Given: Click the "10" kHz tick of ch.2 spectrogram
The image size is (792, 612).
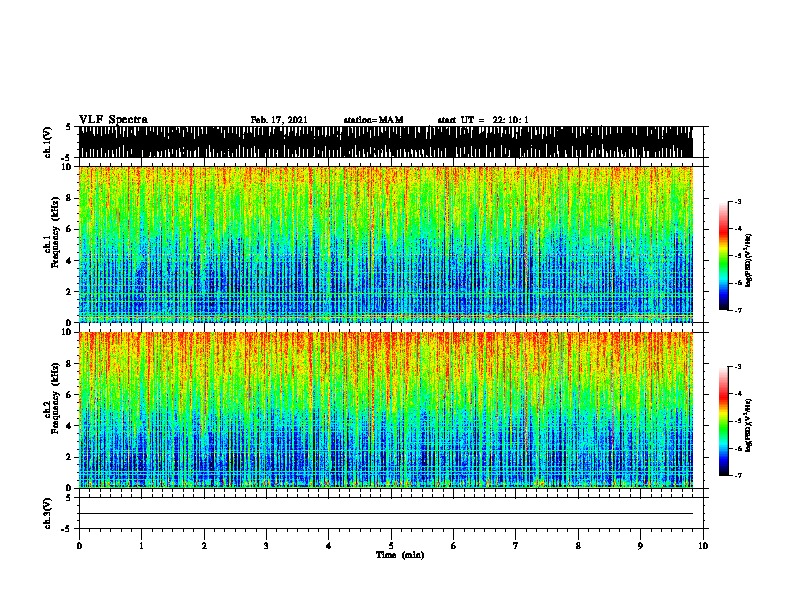Looking at the screenshot, I should 68,332.
